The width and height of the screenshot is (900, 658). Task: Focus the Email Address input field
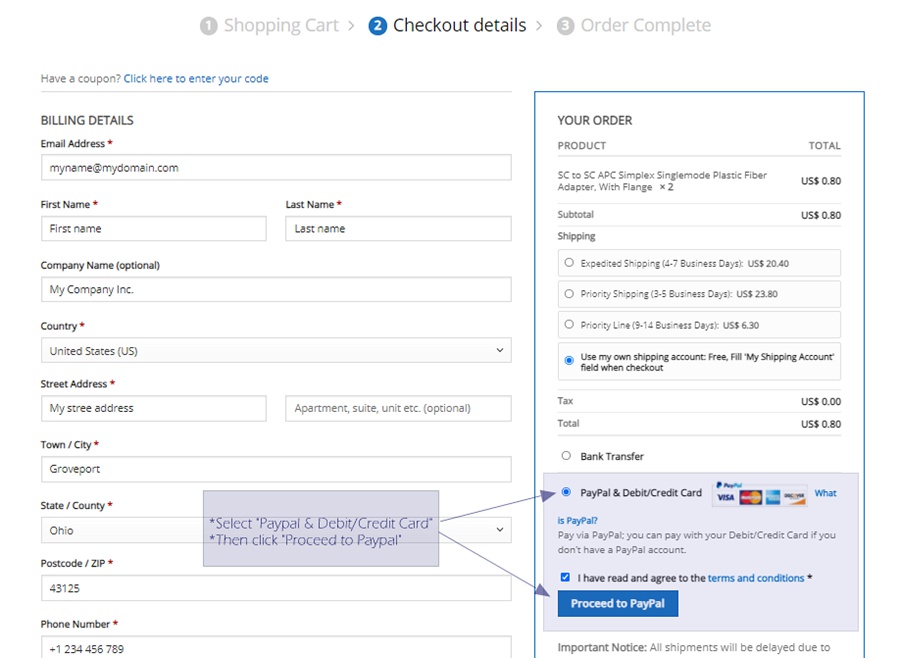pyautogui.click(x=276, y=168)
